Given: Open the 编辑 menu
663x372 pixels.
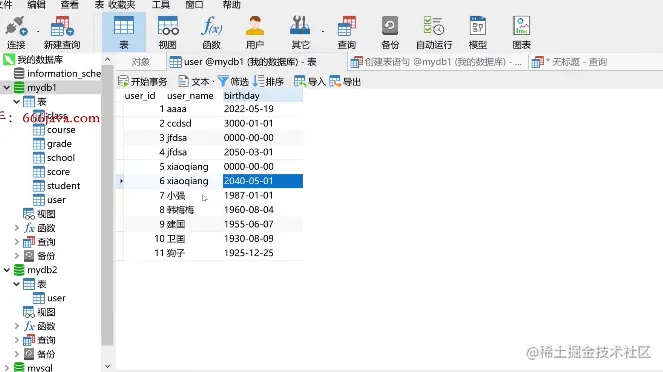Looking at the screenshot, I should click(36, 5).
